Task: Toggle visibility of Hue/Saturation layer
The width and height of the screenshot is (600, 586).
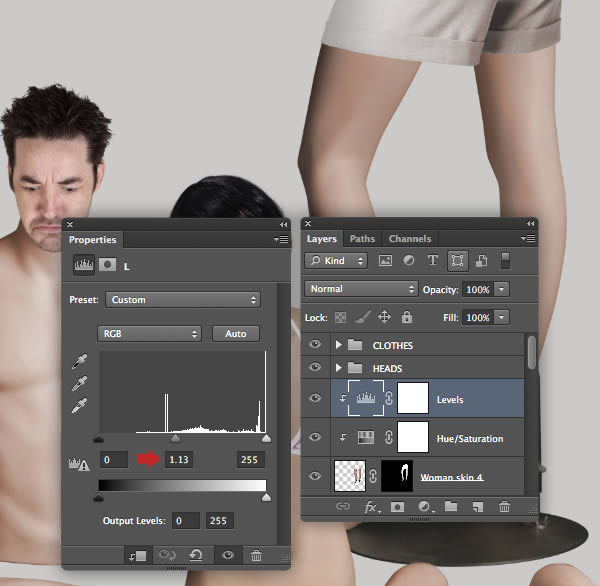Action: 316,438
